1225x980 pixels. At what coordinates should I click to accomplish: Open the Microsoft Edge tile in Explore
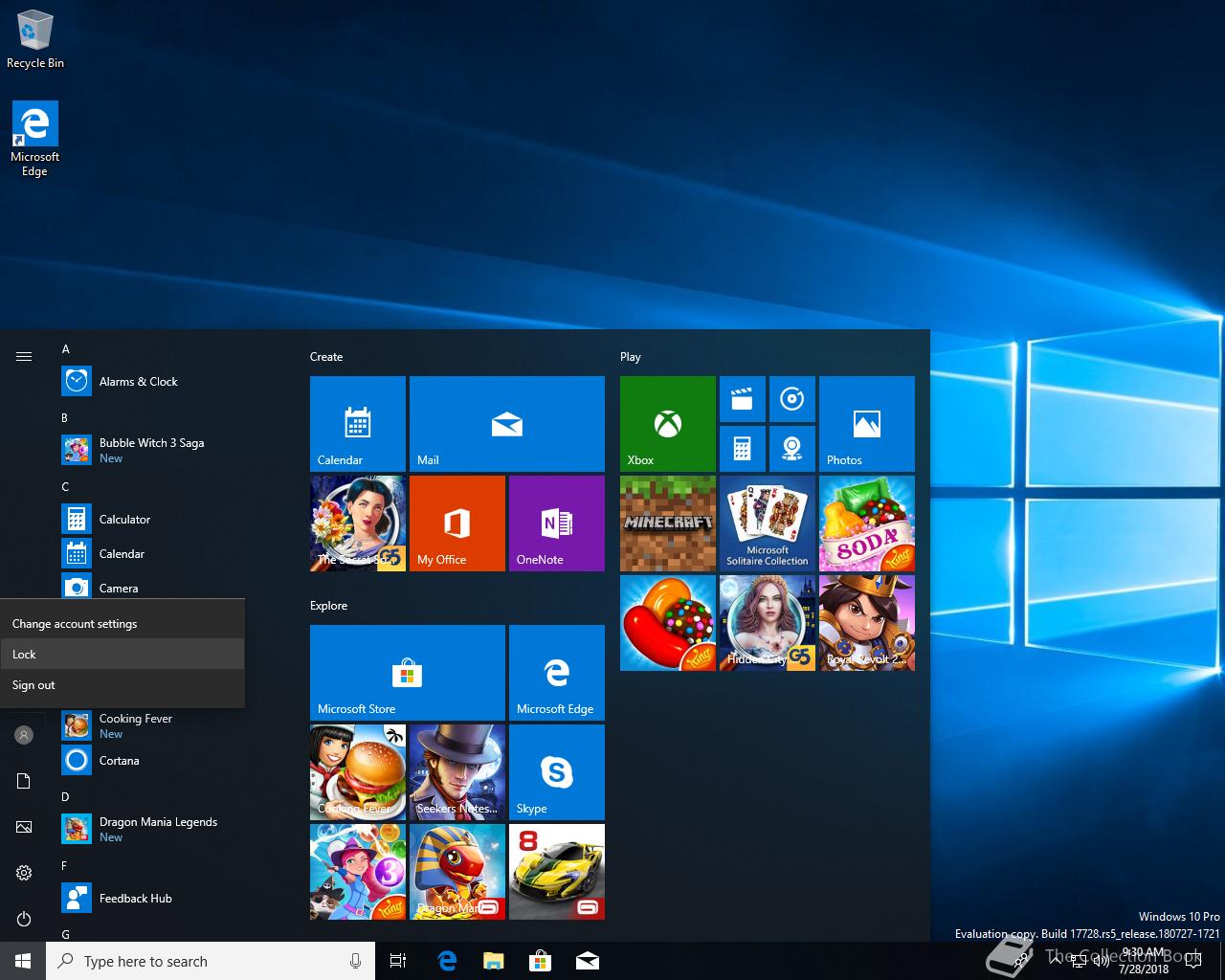pyautogui.click(x=557, y=673)
